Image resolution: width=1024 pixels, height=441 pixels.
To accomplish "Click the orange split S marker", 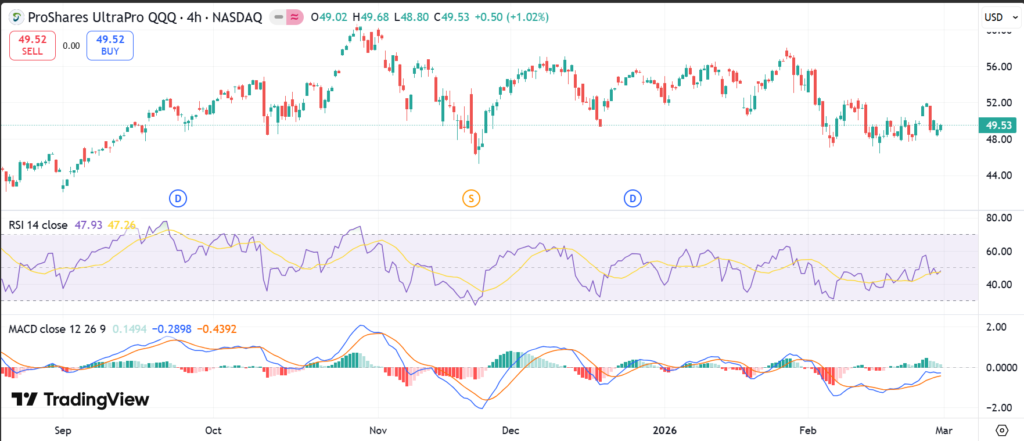I will pos(471,198).
